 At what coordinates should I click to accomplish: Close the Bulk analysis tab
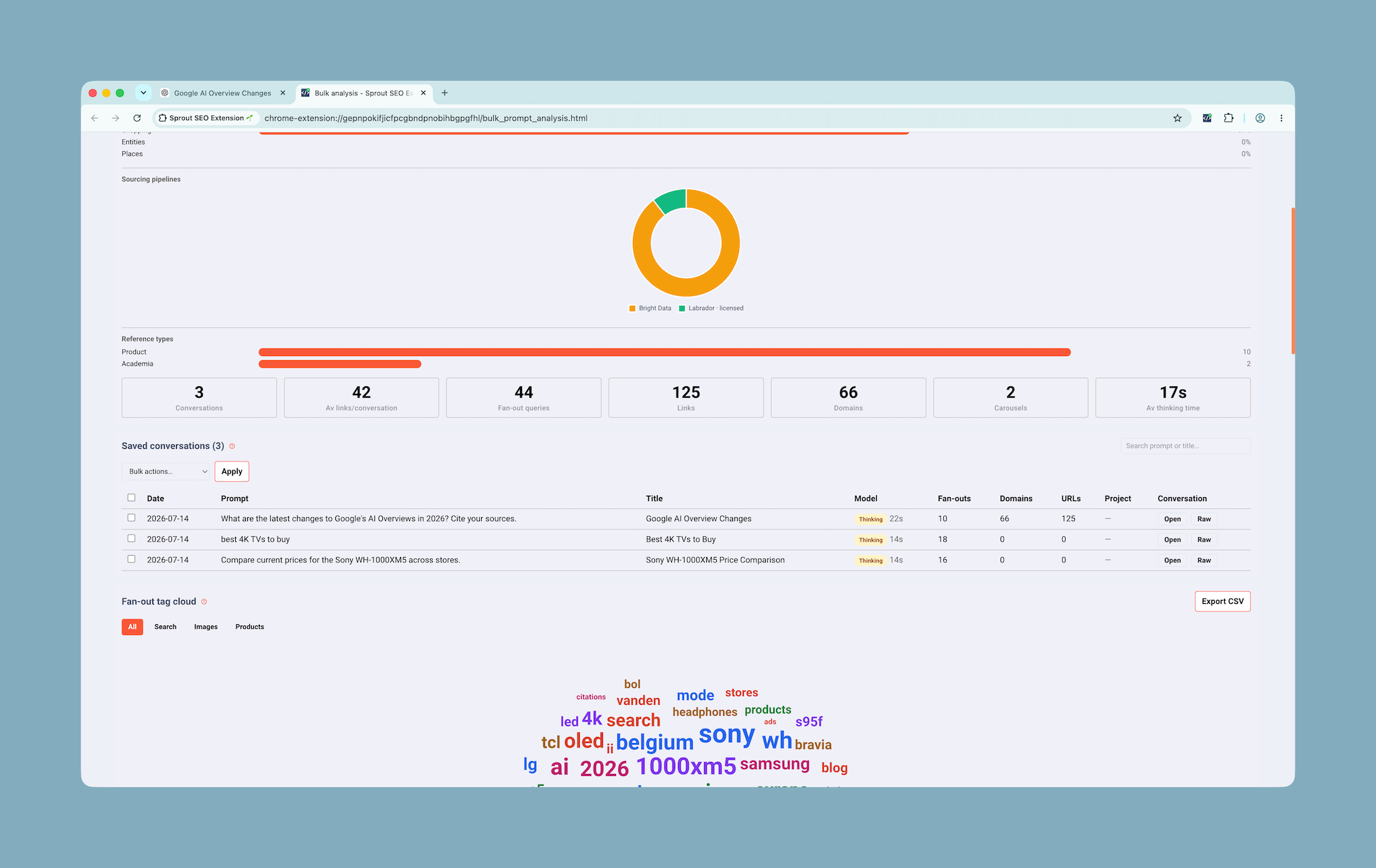(x=423, y=93)
